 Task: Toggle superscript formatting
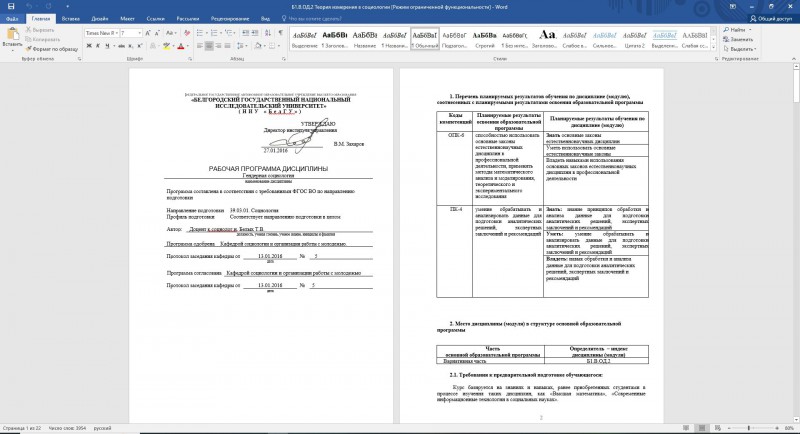pyautogui.click(x=139, y=46)
